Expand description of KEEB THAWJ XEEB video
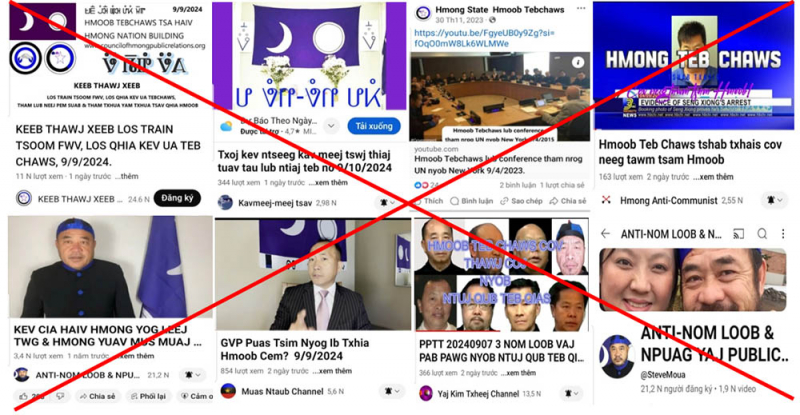The height and width of the screenshot is (415, 800). [x=127, y=176]
